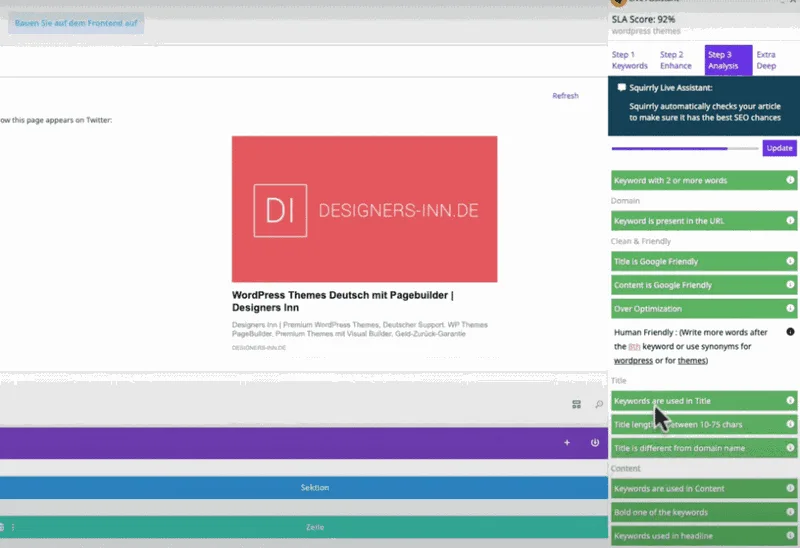Click the 'wordpress themes' keyword under SLA score
The height and width of the screenshot is (548, 800).
pyautogui.click(x=646, y=31)
